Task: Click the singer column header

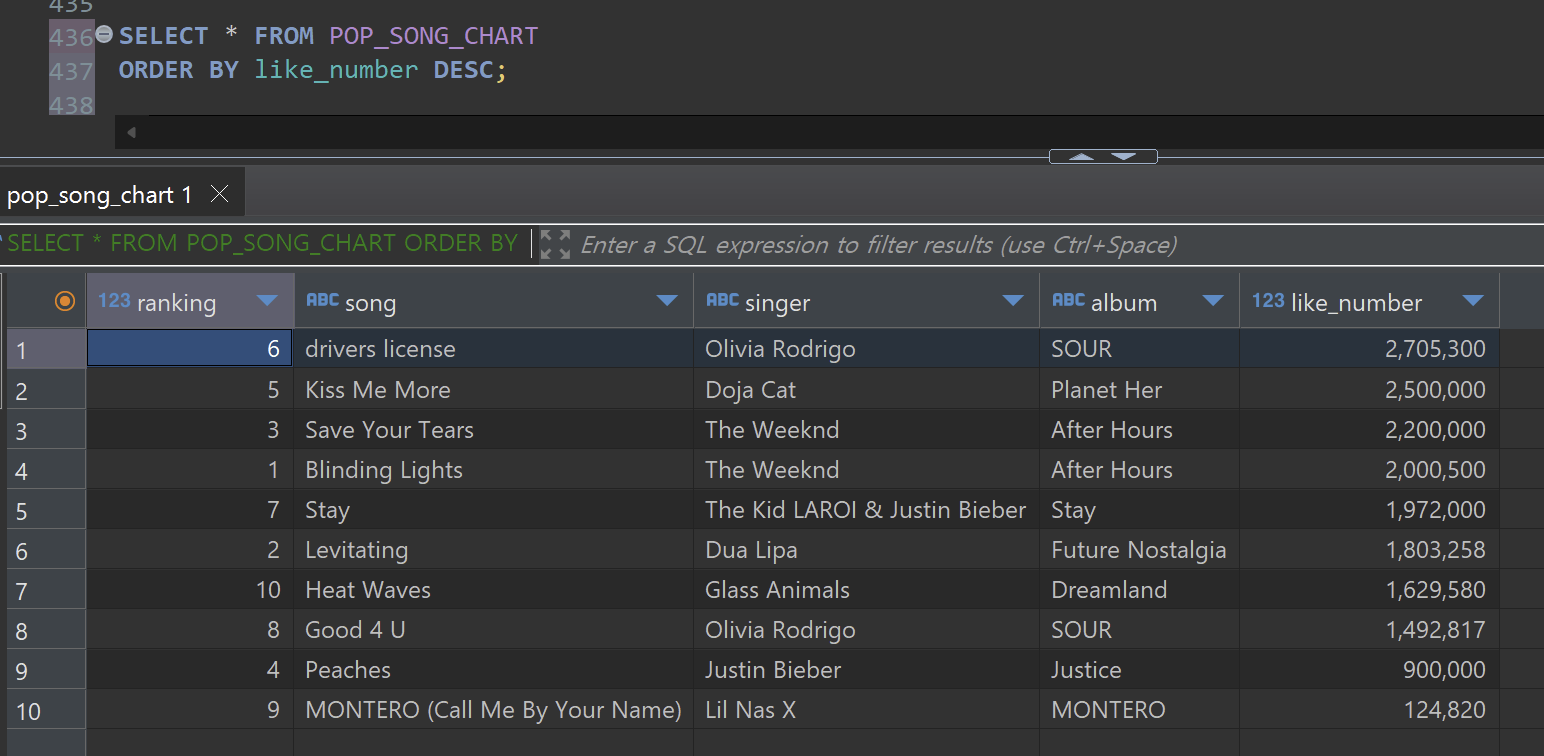Action: click(866, 301)
